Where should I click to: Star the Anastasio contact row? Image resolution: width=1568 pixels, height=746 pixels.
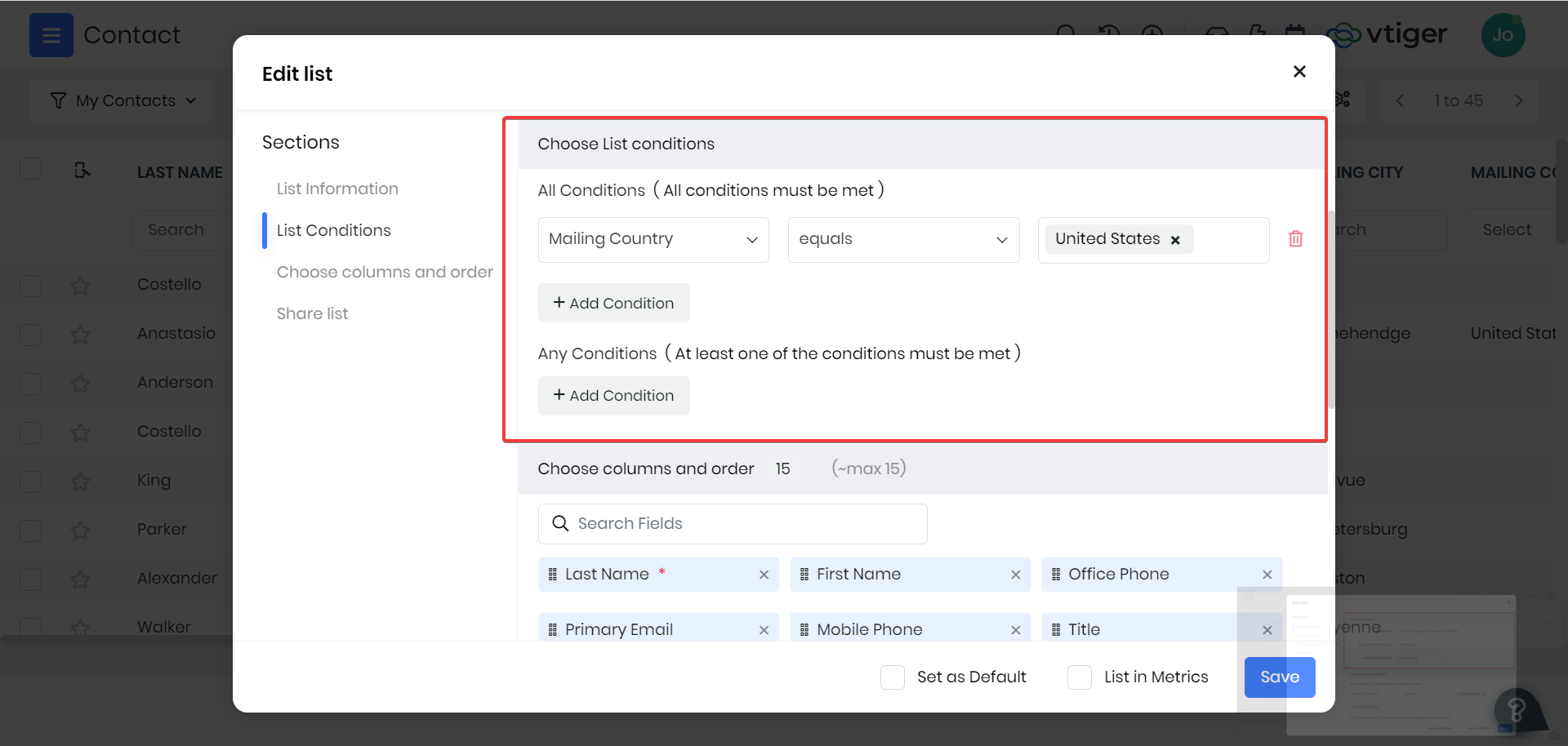(80, 335)
